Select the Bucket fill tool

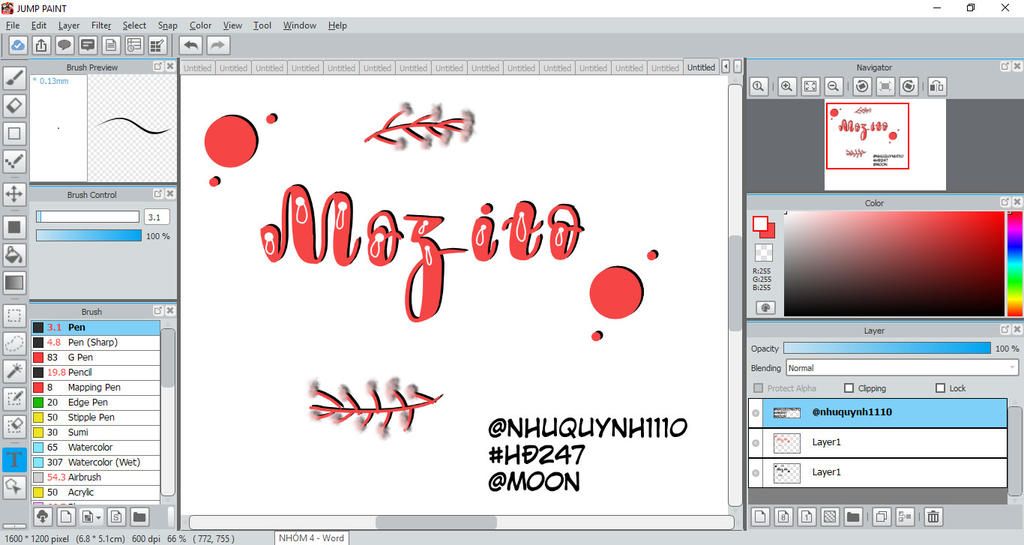(14, 255)
